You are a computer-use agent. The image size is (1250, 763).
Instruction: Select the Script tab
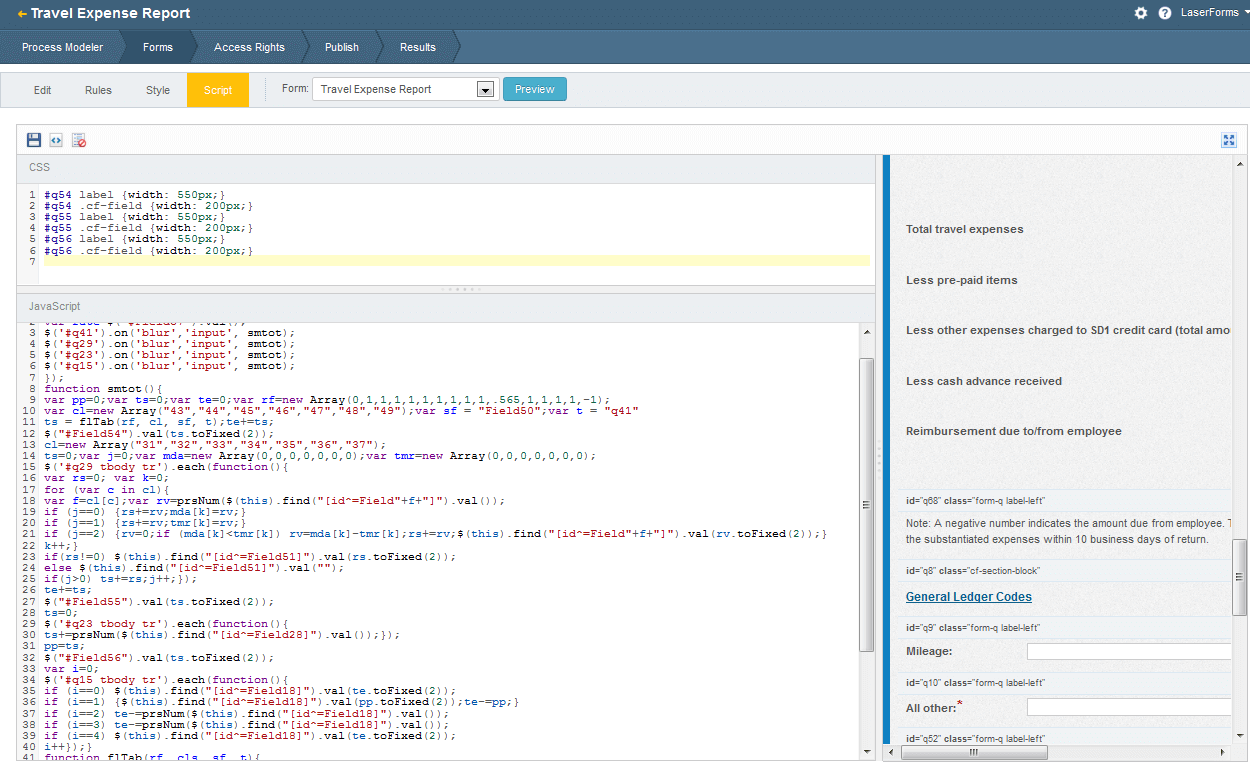coord(218,90)
